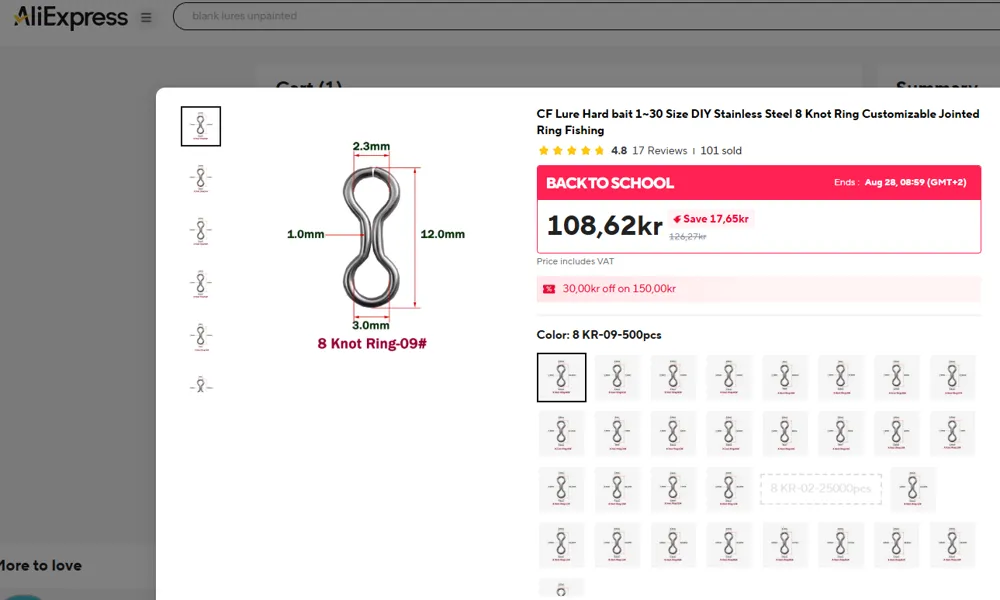Choose the selected 8 KR-09-500pcs variant swatch
1000x600 pixels.
coord(561,377)
